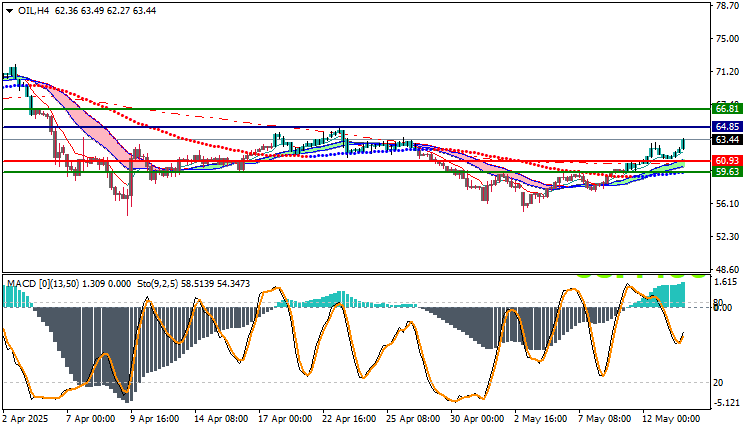Click the 20 stochastic level label
750x430 pixels.
pos(718,383)
